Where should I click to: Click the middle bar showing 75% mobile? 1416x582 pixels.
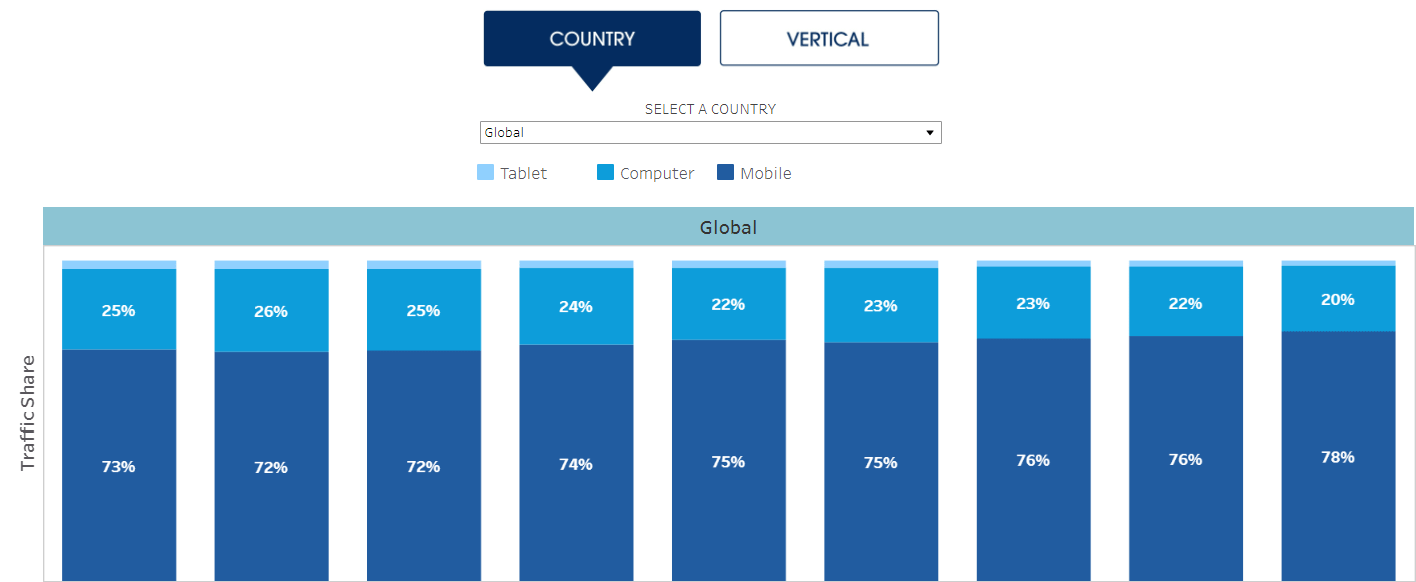[x=728, y=463]
